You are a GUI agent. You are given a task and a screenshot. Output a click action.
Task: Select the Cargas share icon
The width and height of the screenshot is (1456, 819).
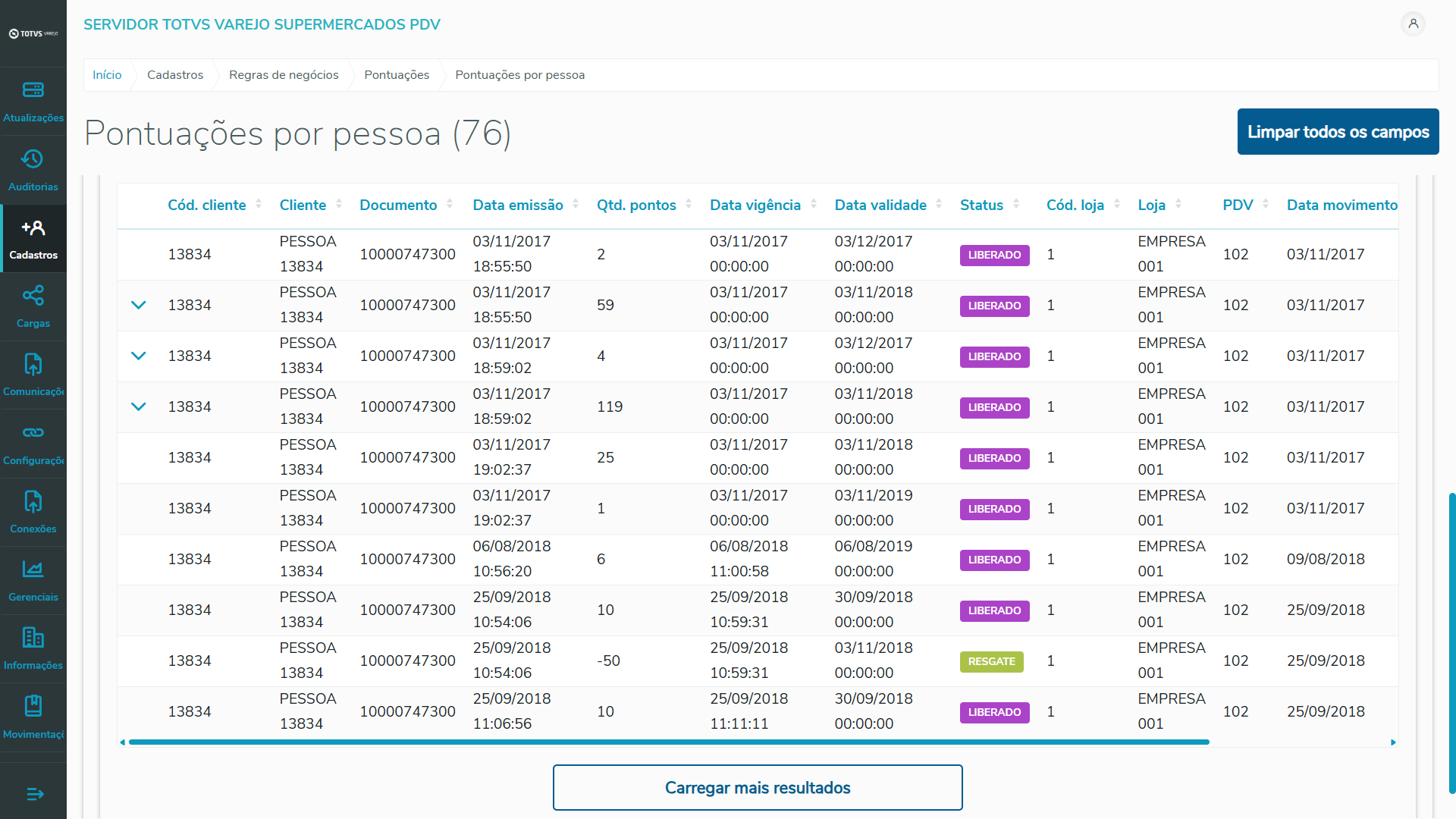[33, 296]
